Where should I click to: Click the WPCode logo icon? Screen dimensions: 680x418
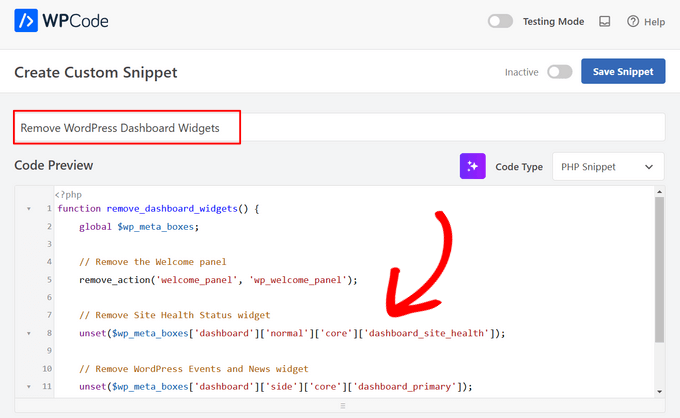[x=26, y=20]
